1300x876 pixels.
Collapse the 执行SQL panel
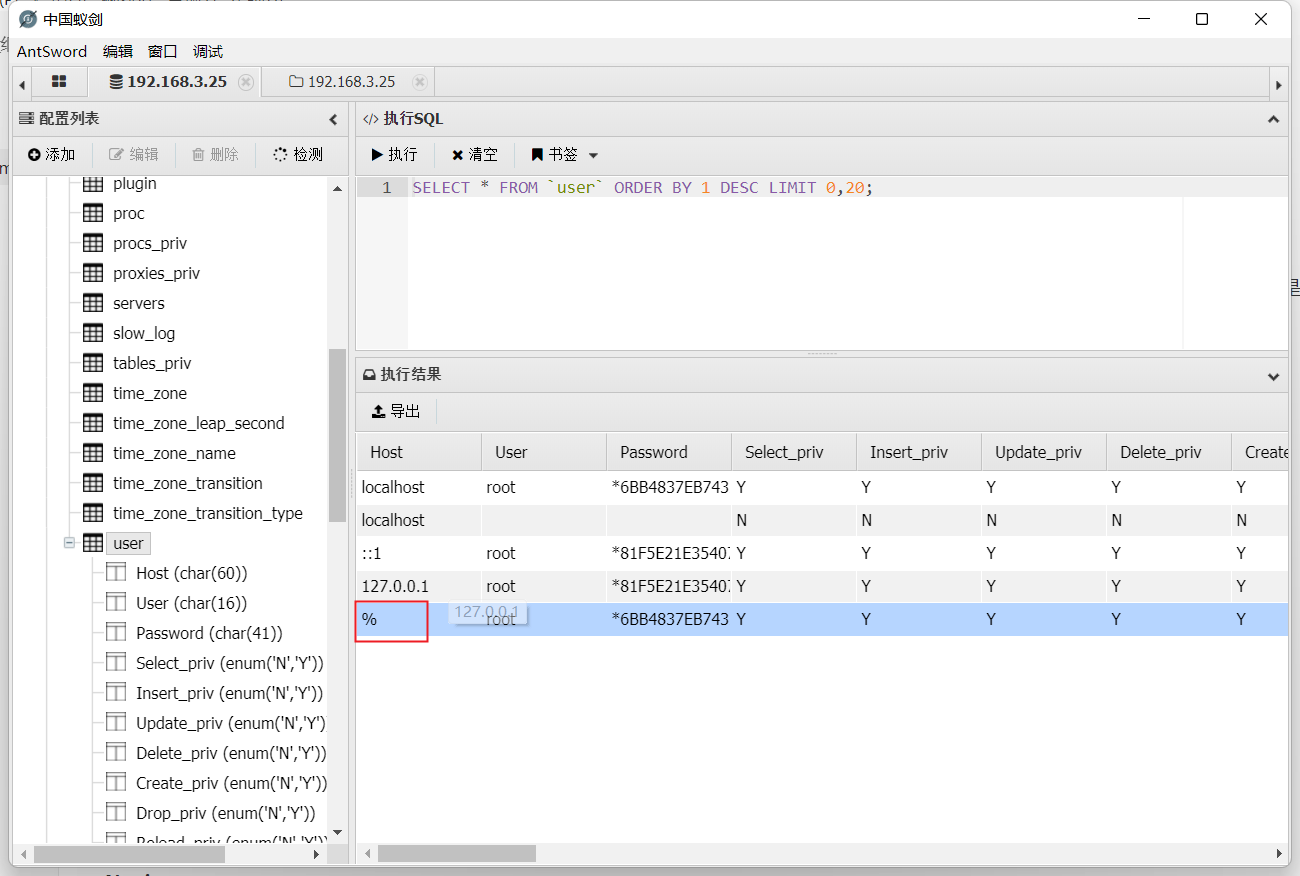point(1273,119)
